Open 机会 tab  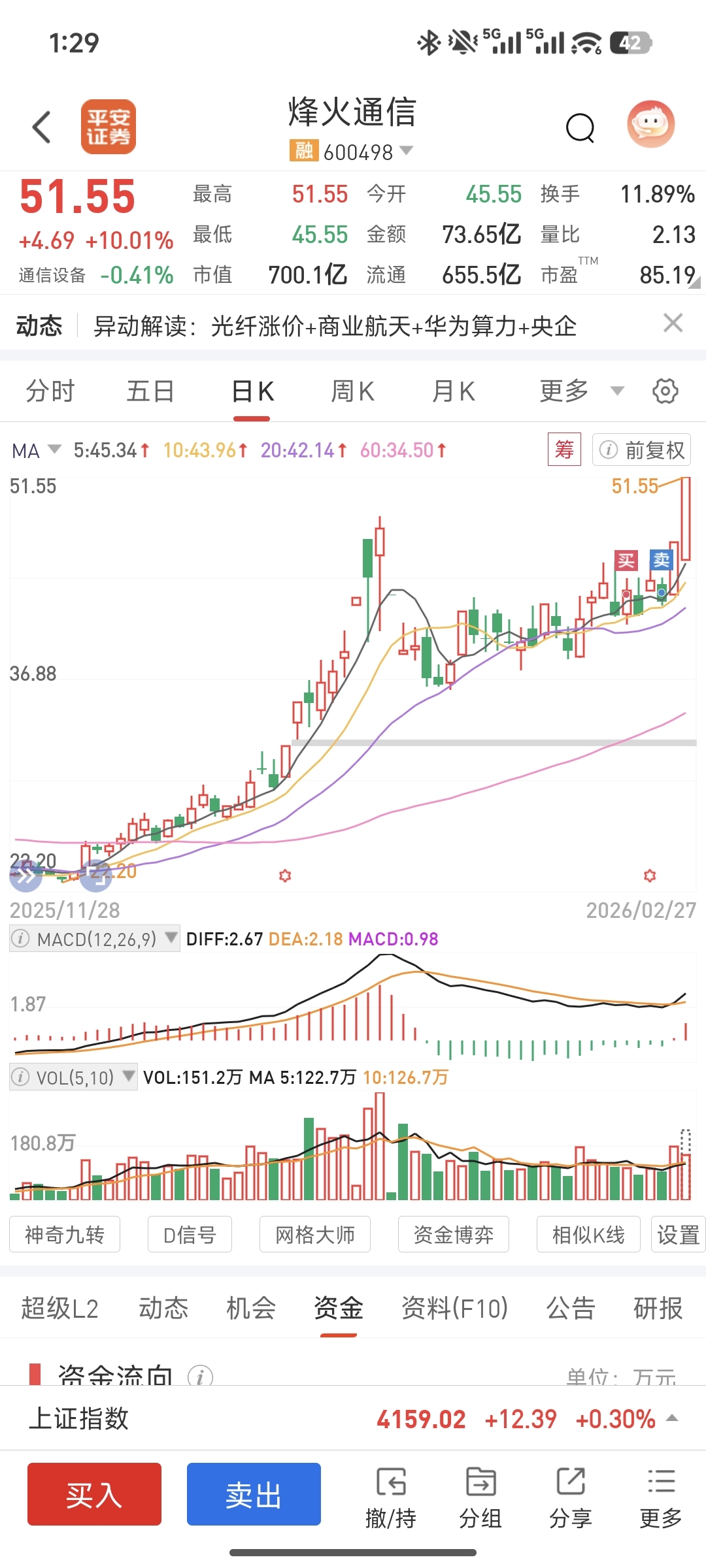(251, 1309)
